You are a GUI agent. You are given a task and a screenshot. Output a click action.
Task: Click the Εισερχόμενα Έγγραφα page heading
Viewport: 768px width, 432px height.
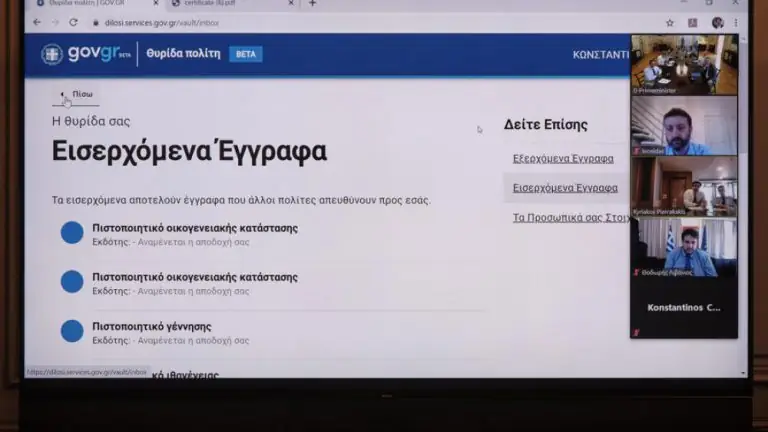(189, 151)
